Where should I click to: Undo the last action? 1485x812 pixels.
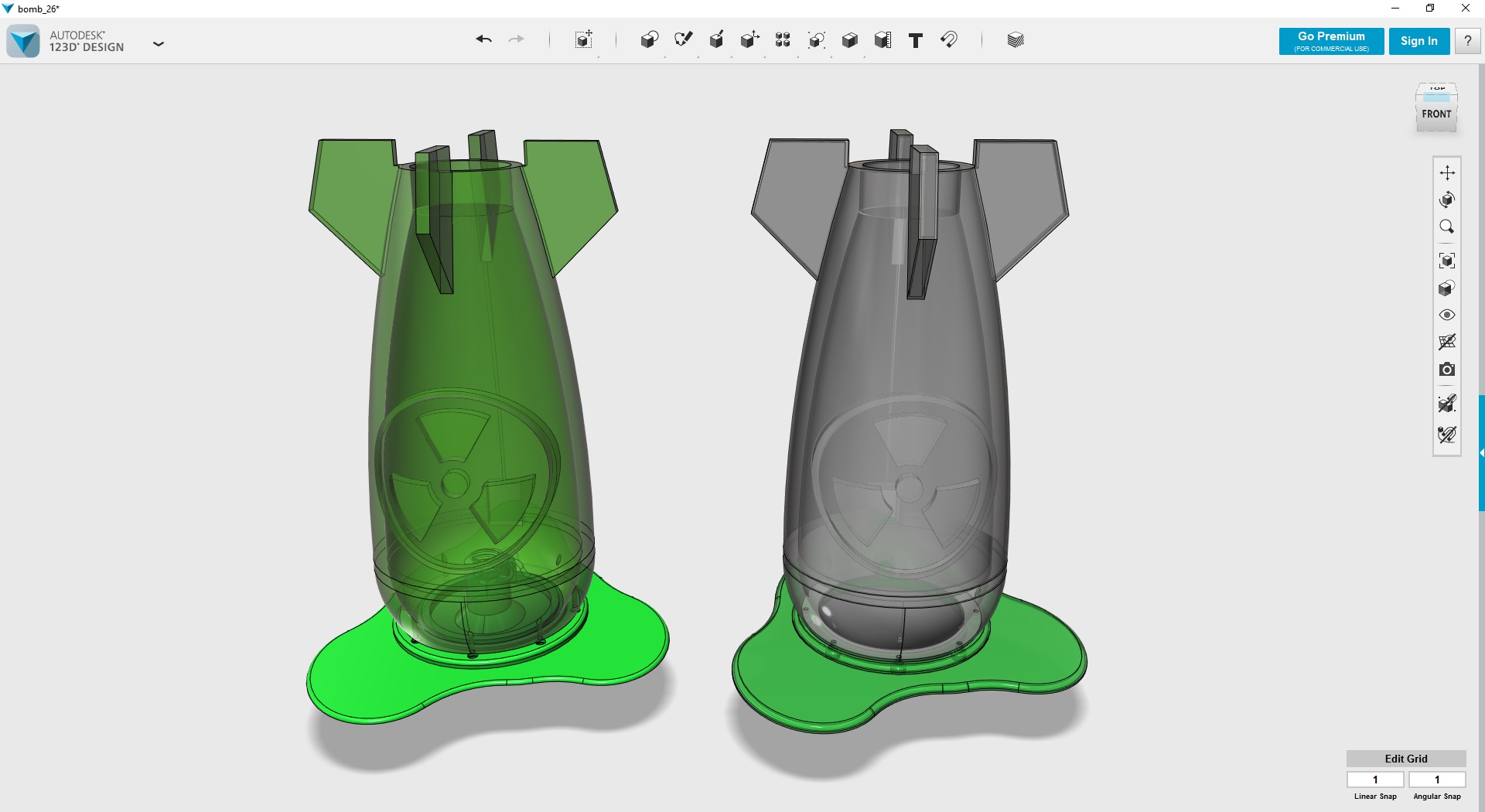point(484,39)
